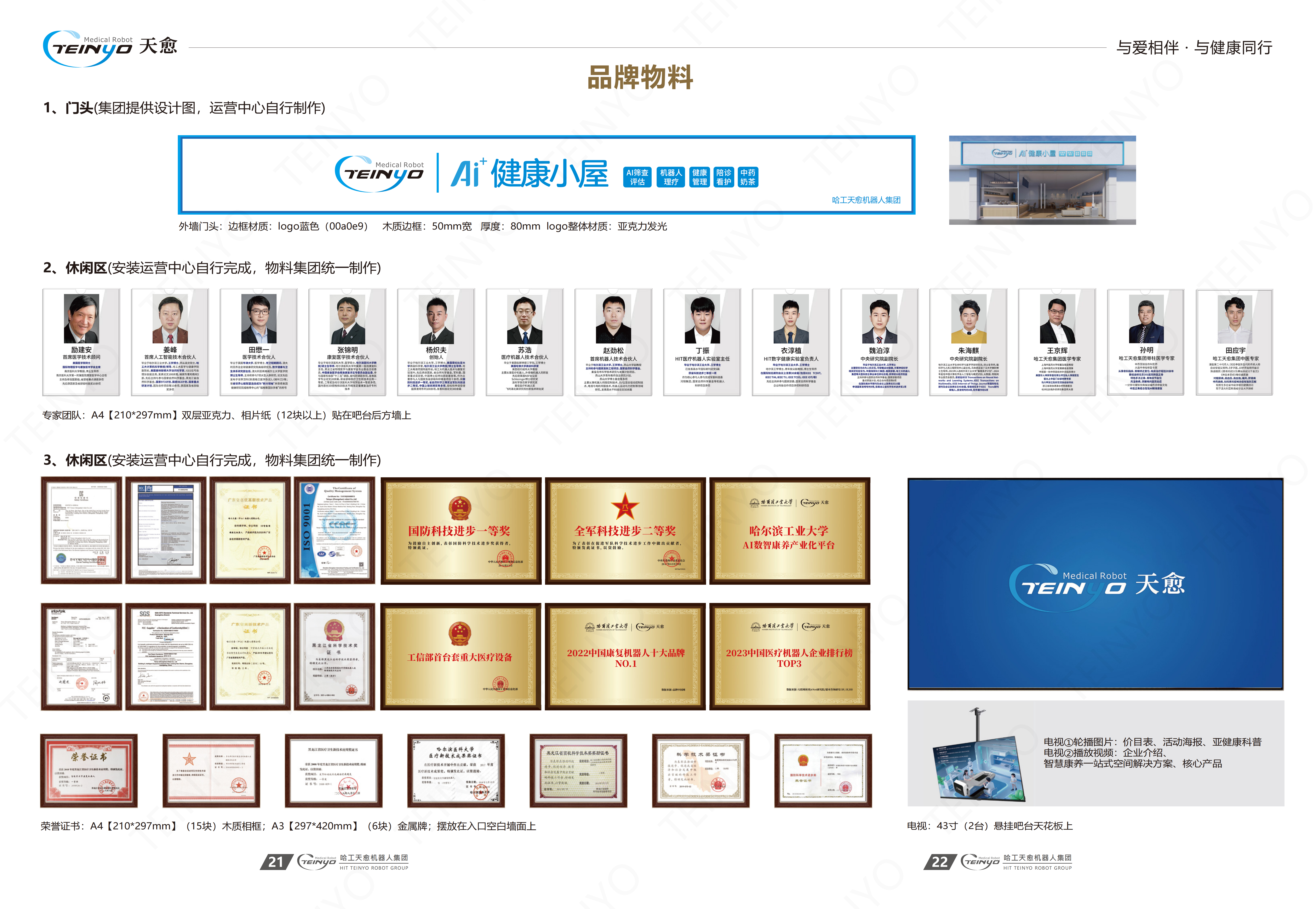Click the red 荣誉证书 certificate
The width and height of the screenshot is (1316, 909).
tap(89, 771)
